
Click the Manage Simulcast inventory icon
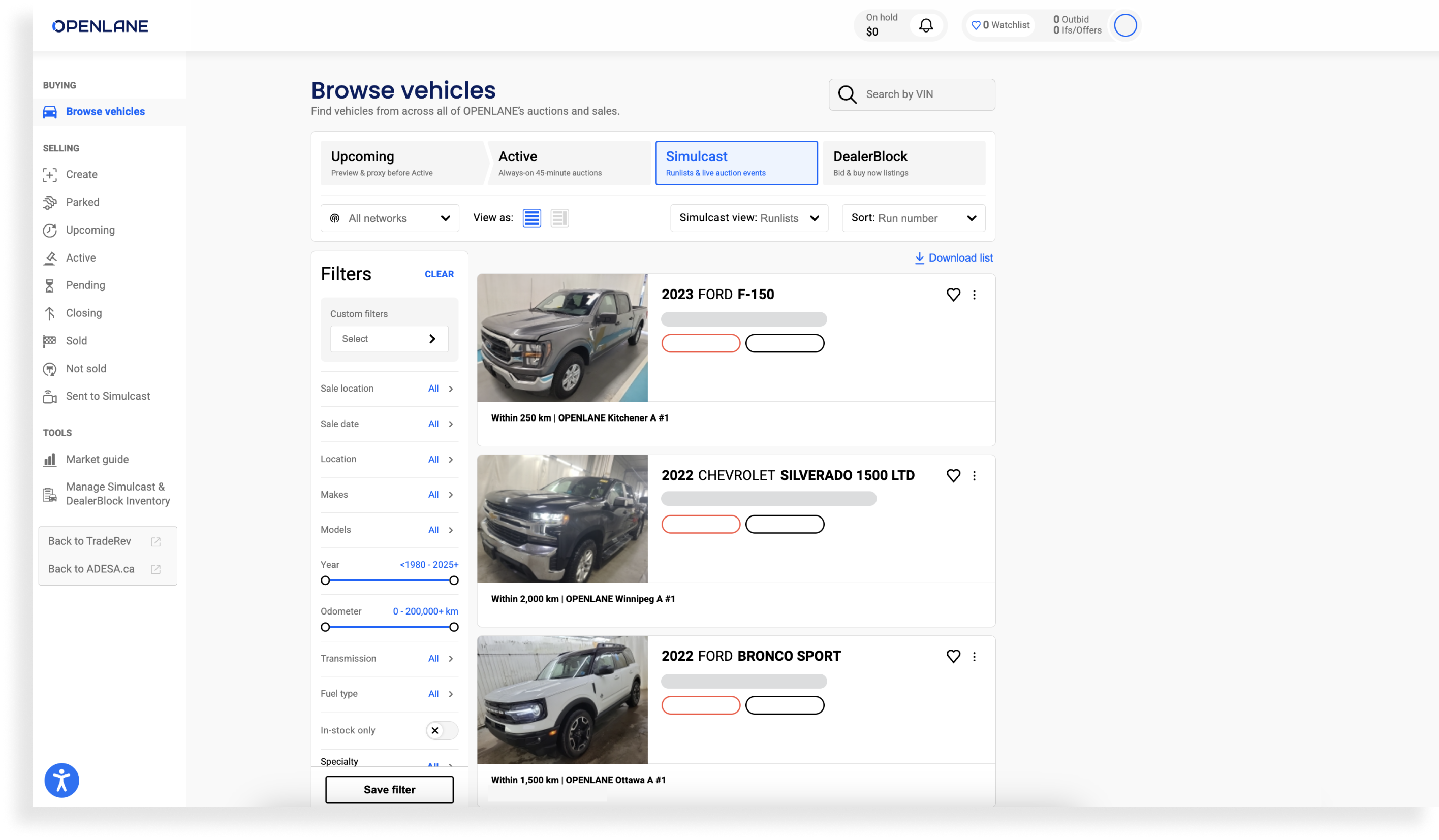(50, 495)
